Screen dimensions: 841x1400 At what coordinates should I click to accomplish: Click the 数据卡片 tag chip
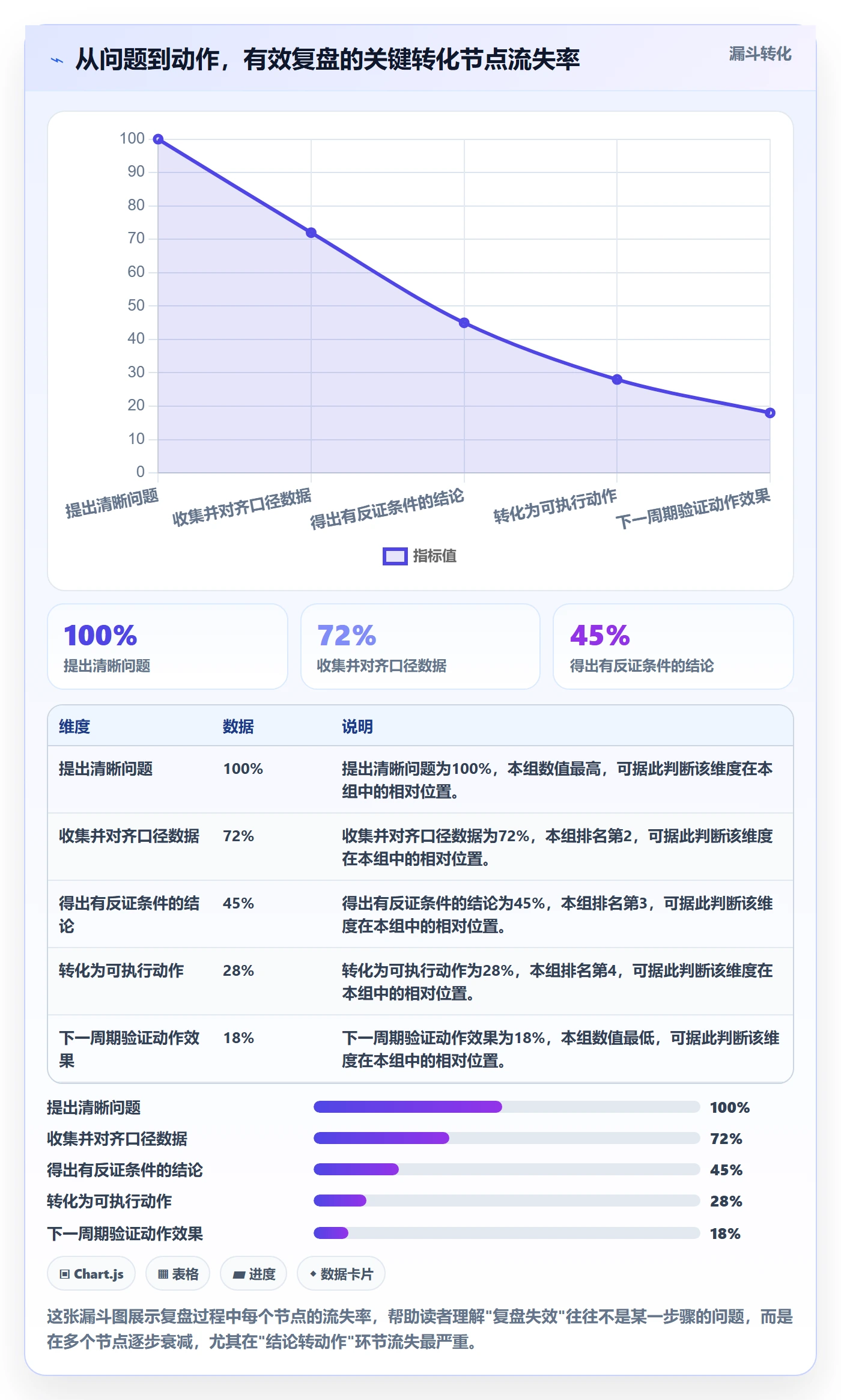coord(341,1274)
